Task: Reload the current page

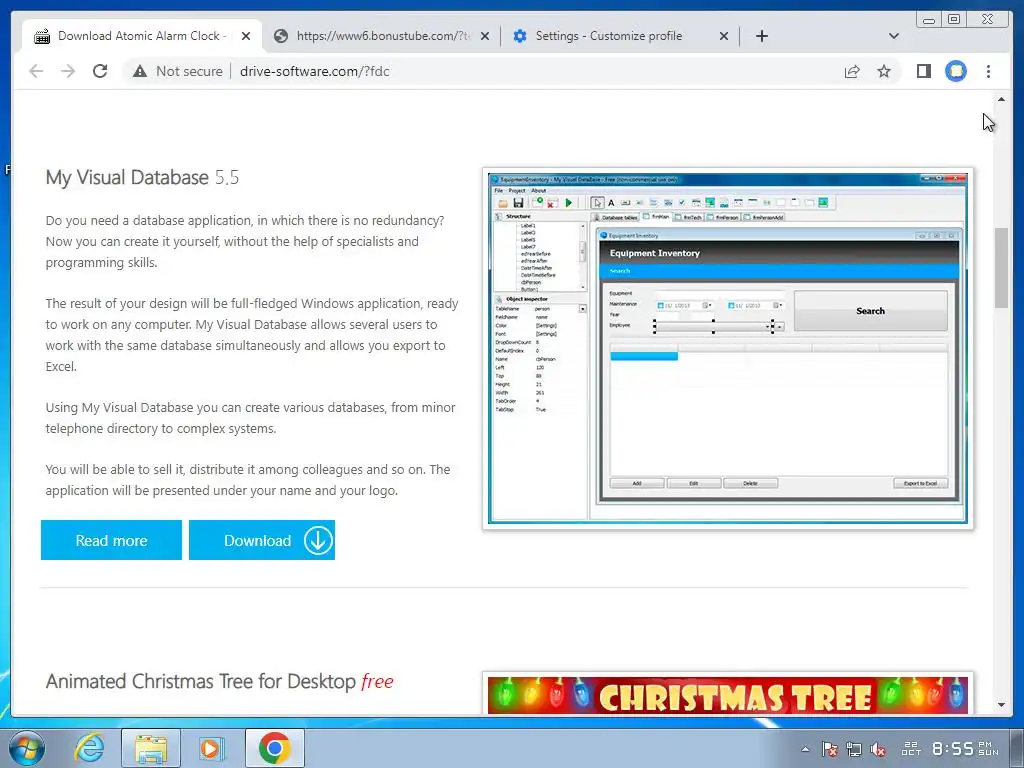Action: (100, 71)
